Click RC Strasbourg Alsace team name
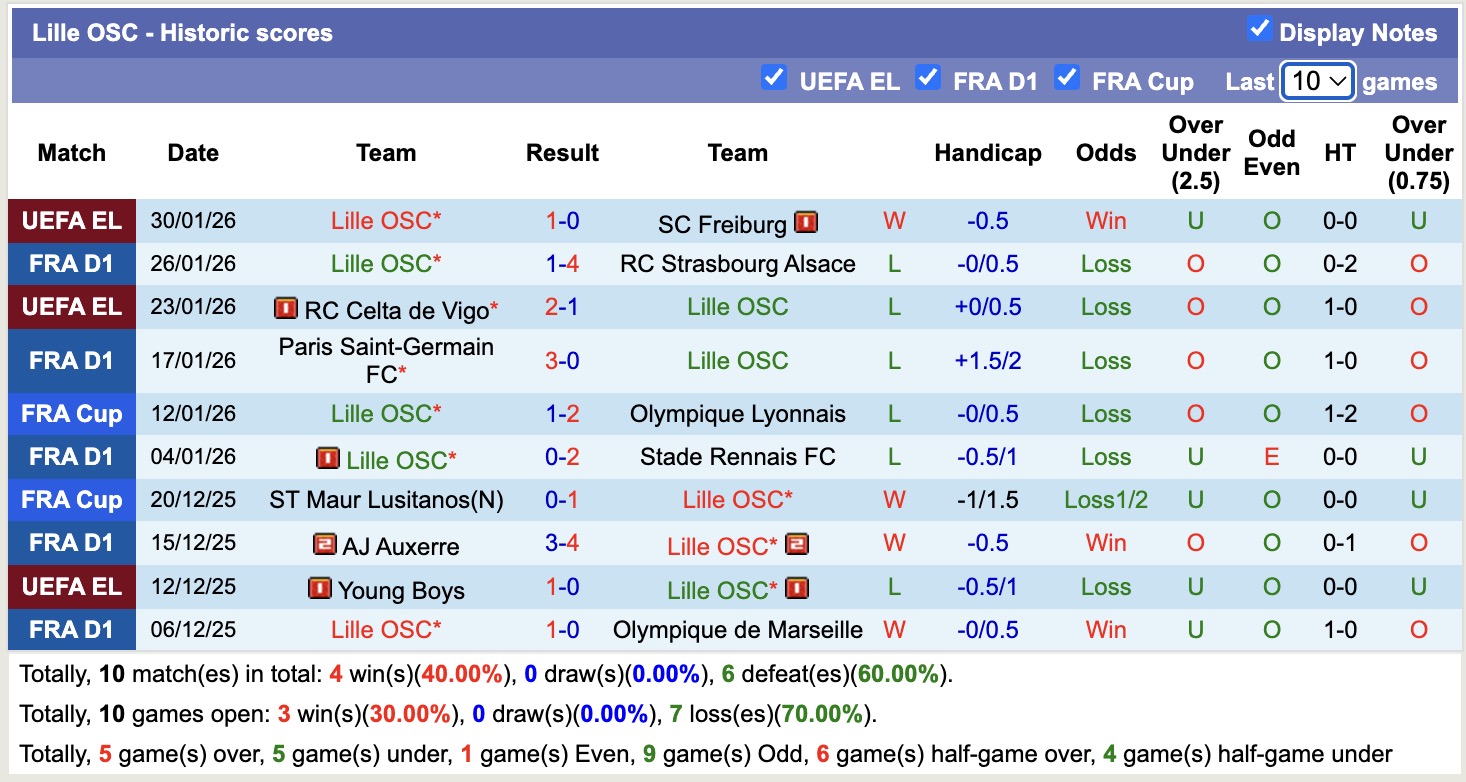This screenshot has width=1466, height=782. 737,265
